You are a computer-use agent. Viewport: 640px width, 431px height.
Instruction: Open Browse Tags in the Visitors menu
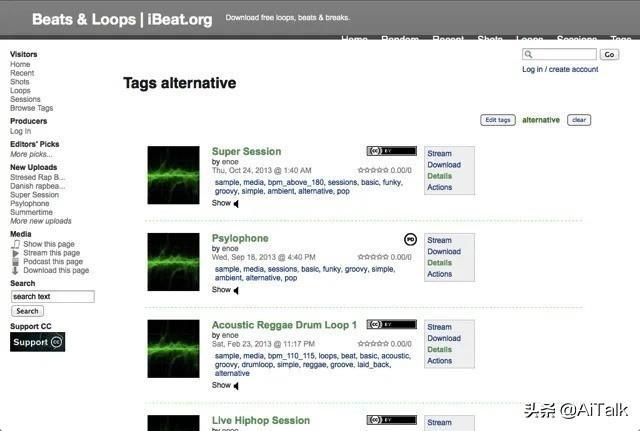click(x=31, y=108)
